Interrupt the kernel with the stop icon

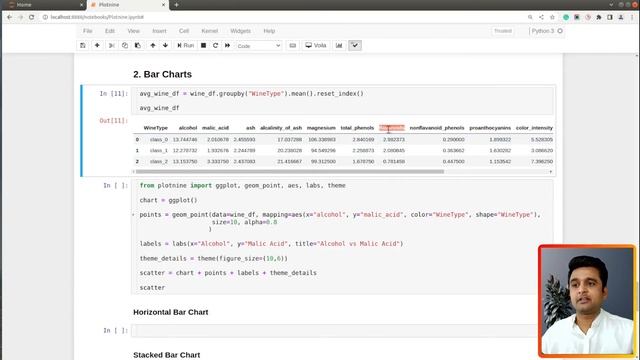pos(203,45)
